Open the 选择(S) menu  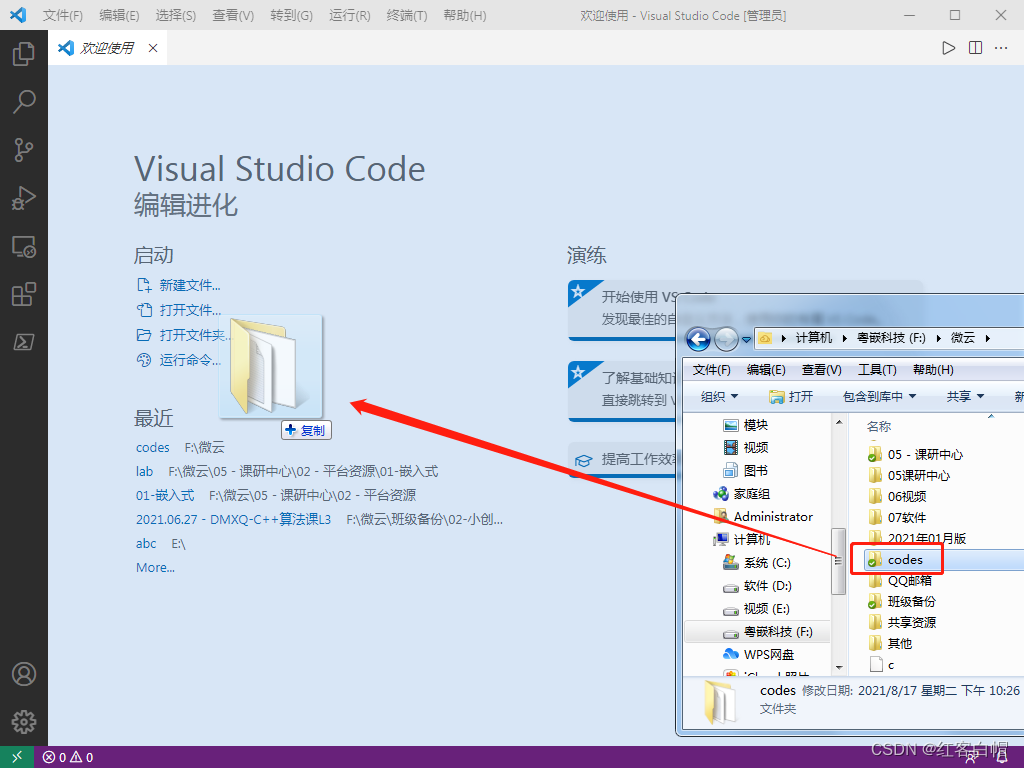coord(176,15)
